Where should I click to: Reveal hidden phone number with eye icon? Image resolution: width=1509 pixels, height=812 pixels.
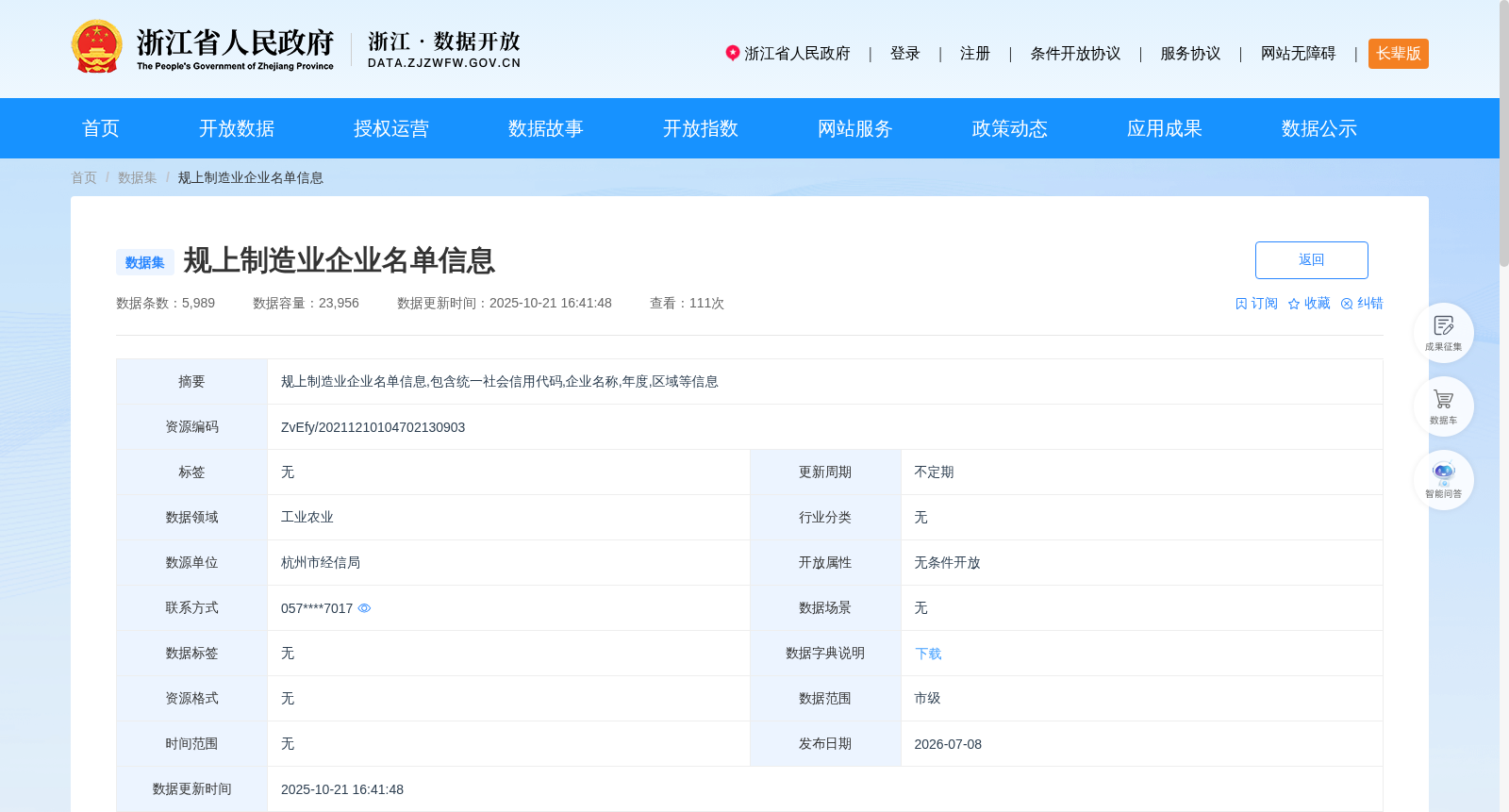tap(364, 608)
